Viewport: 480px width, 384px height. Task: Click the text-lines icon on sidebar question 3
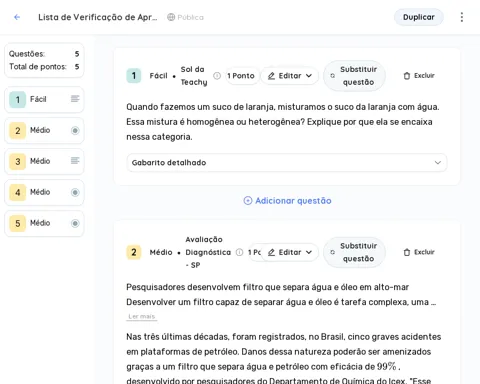[x=75, y=161]
